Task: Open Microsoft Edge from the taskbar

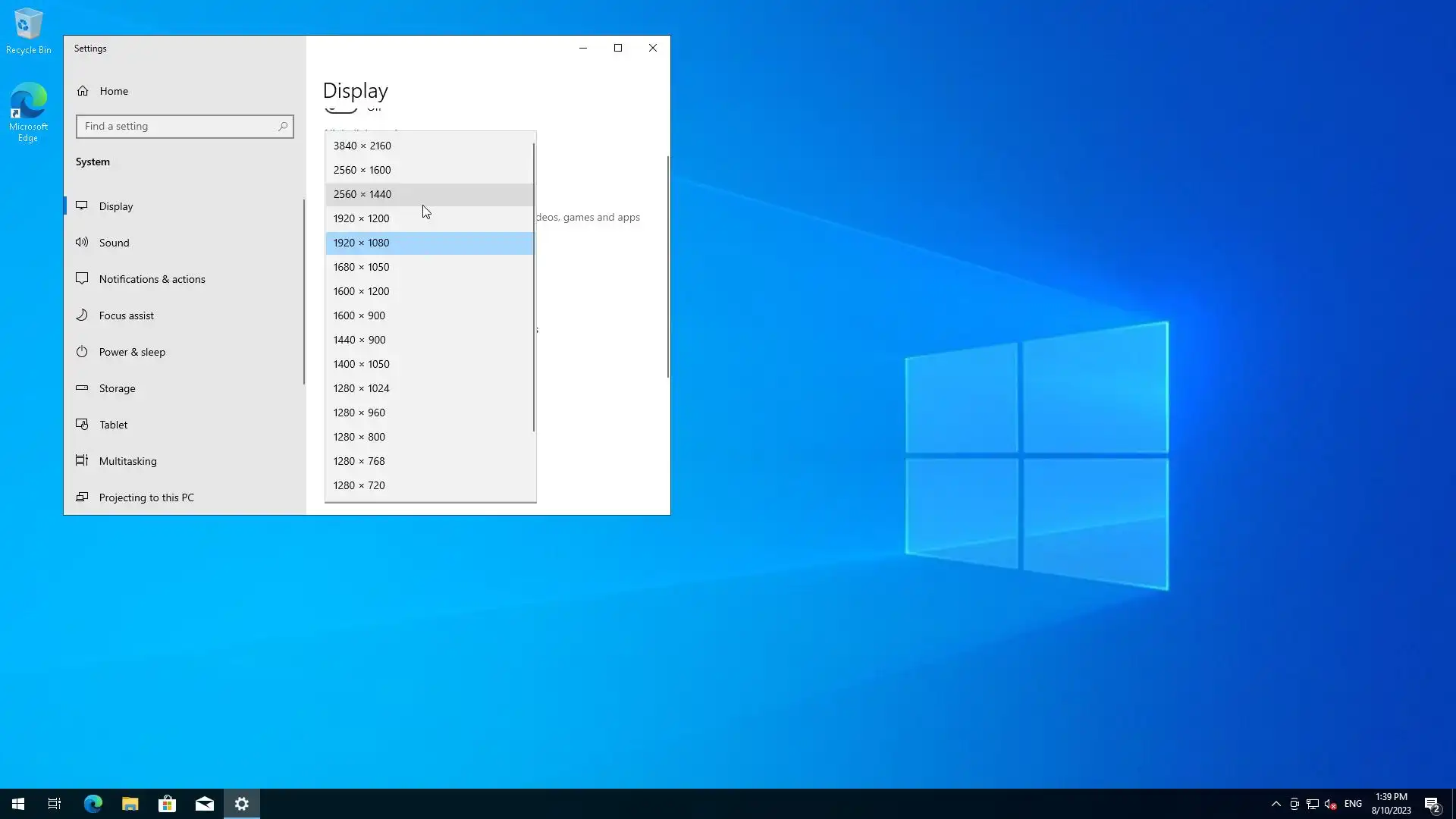Action: (93, 804)
